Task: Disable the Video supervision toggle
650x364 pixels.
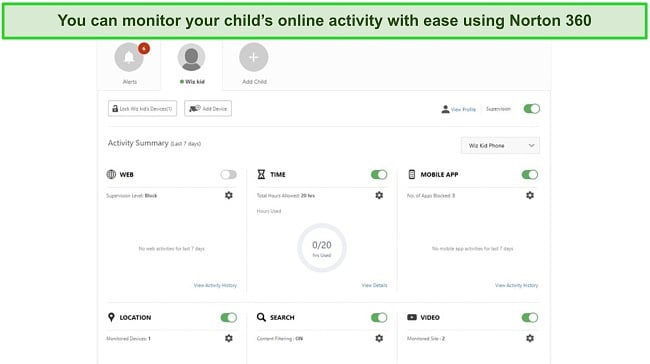Action: pyautogui.click(x=530, y=318)
